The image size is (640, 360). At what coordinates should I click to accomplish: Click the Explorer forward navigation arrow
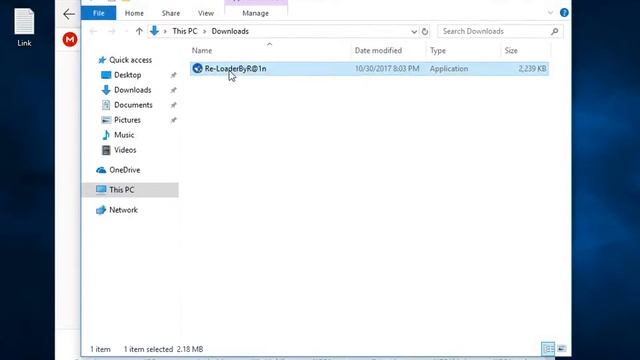click(x=111, y=31)
